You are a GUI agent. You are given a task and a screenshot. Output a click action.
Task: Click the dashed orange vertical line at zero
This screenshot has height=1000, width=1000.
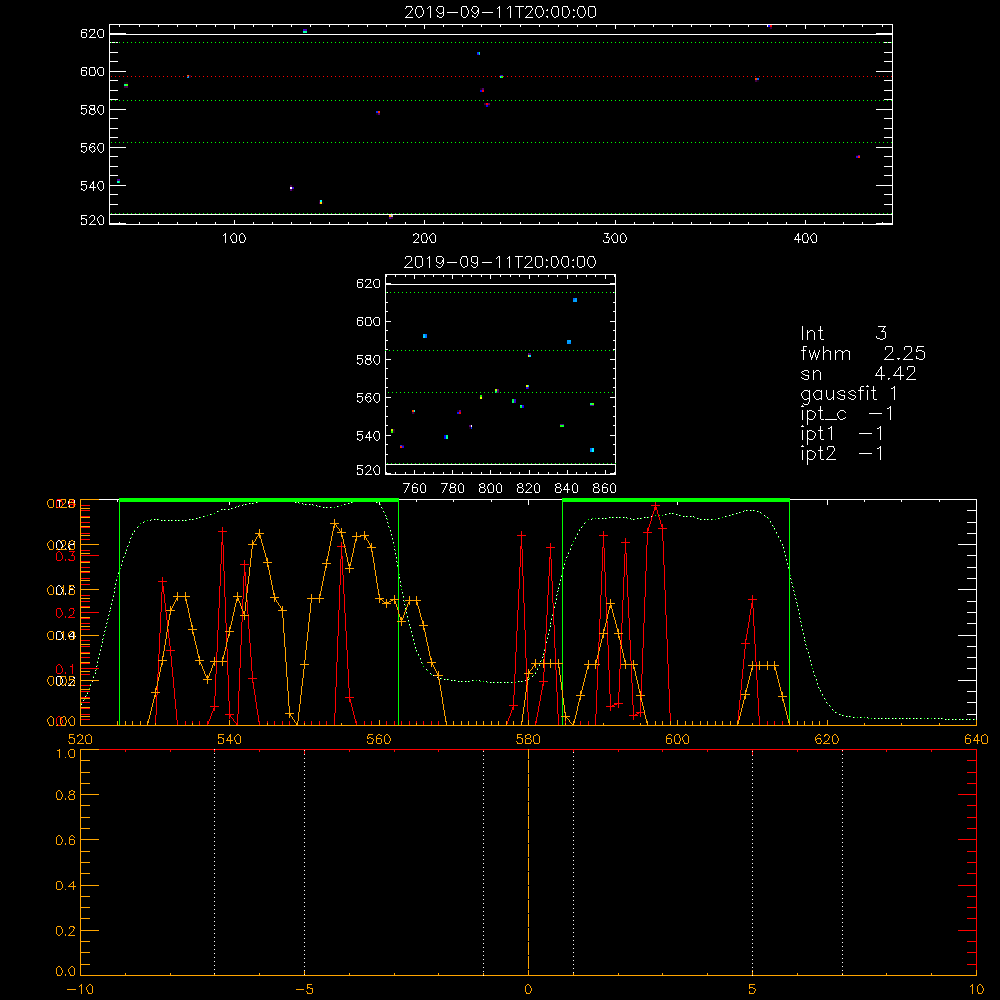pyautogui.click(x=528, y=862)
